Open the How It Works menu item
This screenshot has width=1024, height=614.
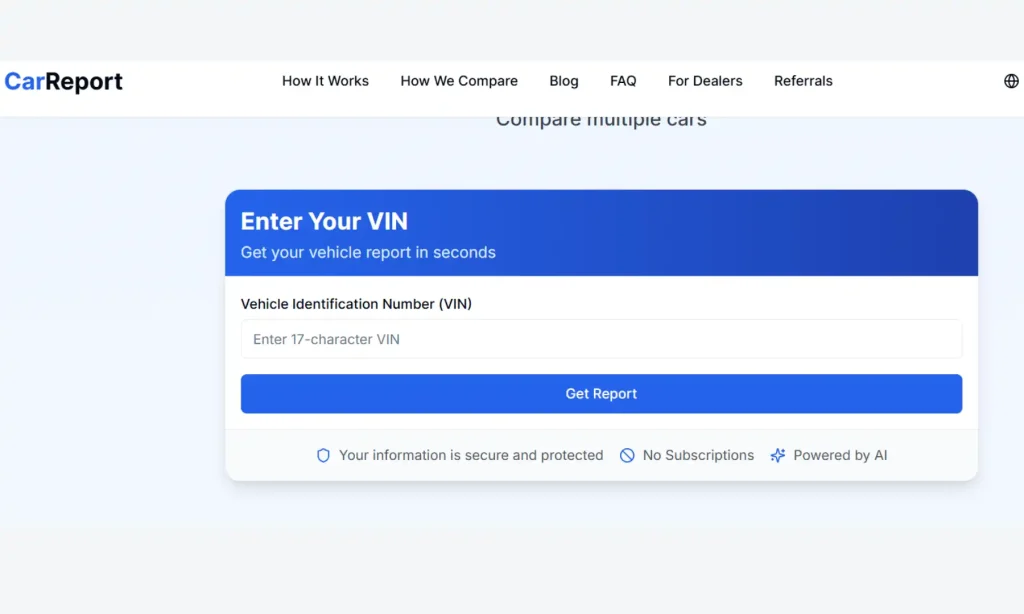(x=325, y=81)
